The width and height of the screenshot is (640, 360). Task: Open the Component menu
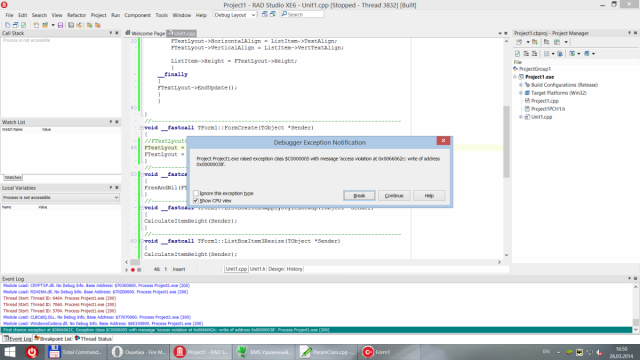[x=138, y=15]
